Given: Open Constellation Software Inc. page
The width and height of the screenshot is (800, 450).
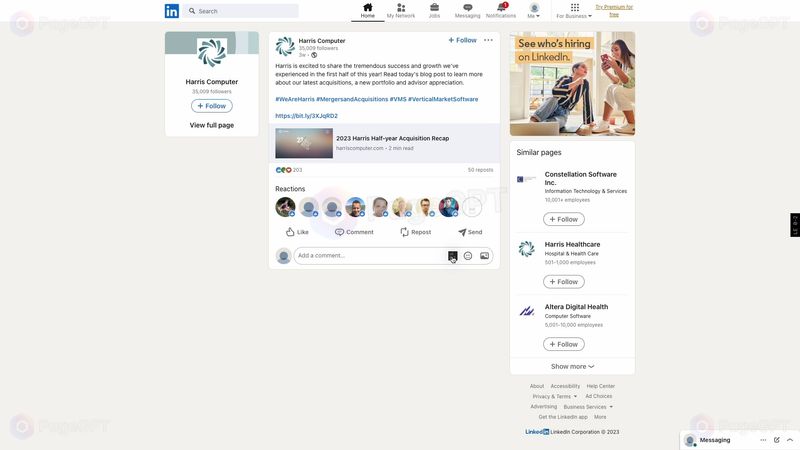Looking at the screenshot, I should coord(581,178).
